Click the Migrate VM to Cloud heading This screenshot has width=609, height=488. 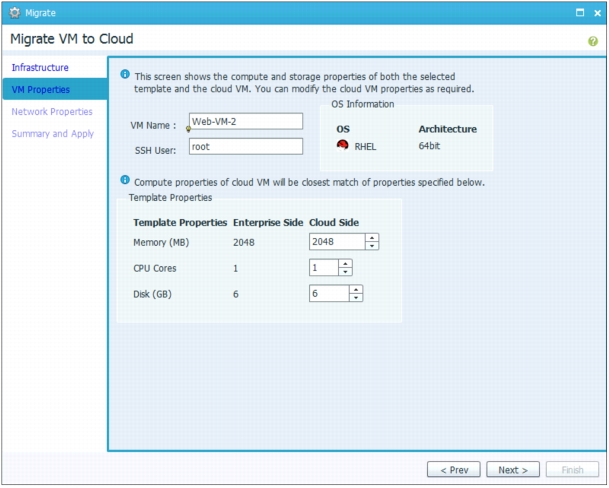[72, 39]
